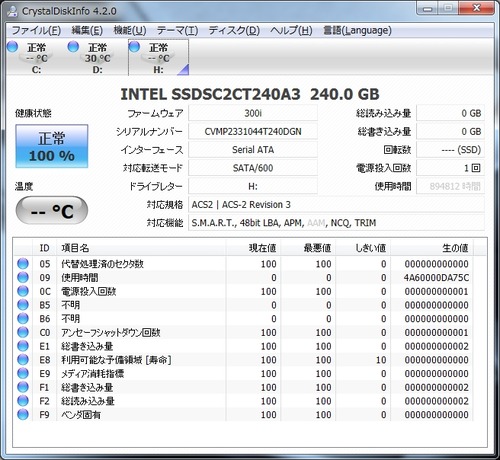Viewport: 500px width, 460px height.
Task: Click the rotation field ---- (SSD)
Action: pyautogui.click(x=450, y=150)
